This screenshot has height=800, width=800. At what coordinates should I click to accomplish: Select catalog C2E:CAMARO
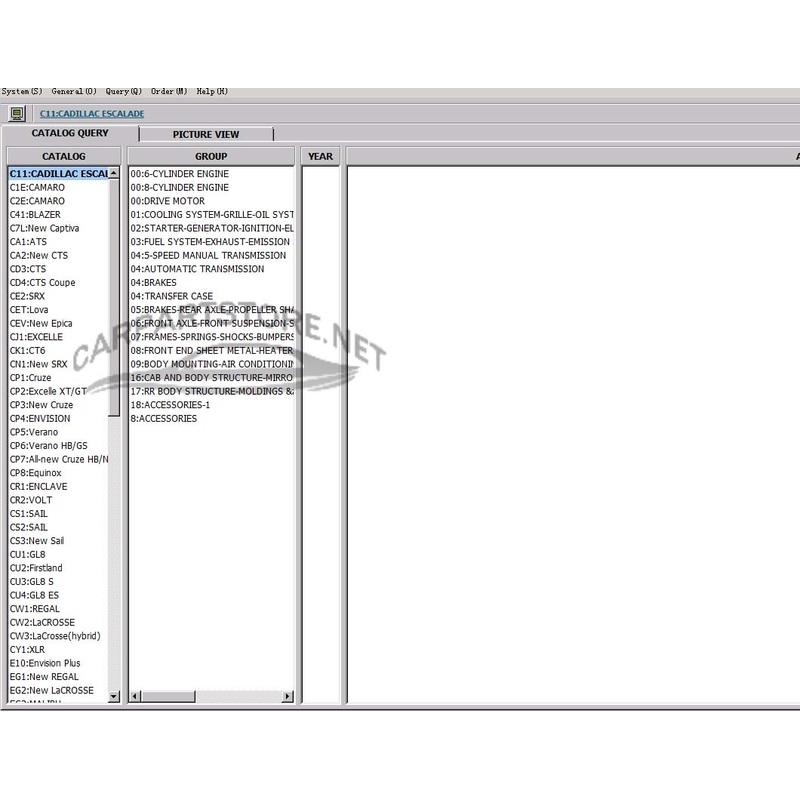point(37,201)
